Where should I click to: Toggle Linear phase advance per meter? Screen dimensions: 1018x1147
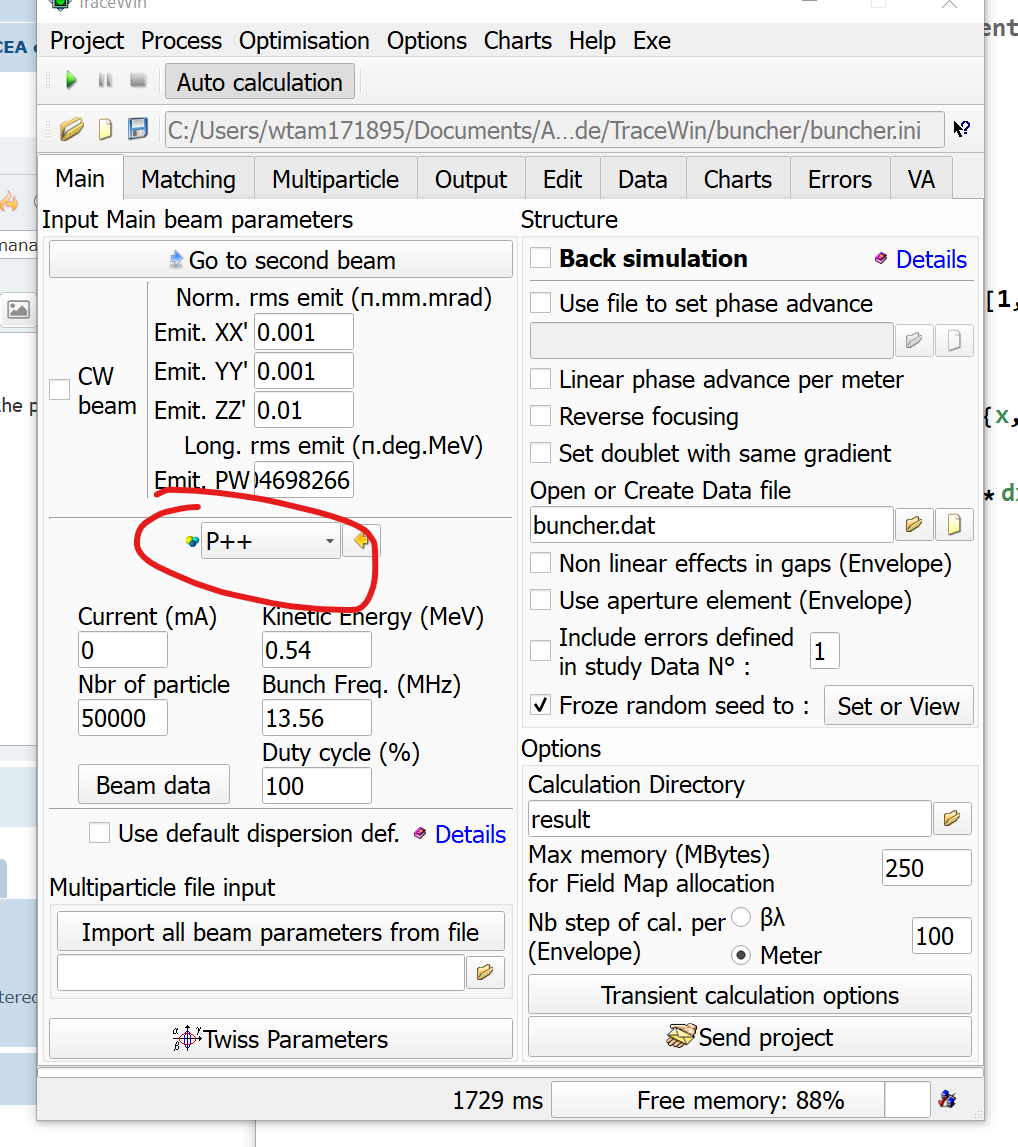coord(540,379)
